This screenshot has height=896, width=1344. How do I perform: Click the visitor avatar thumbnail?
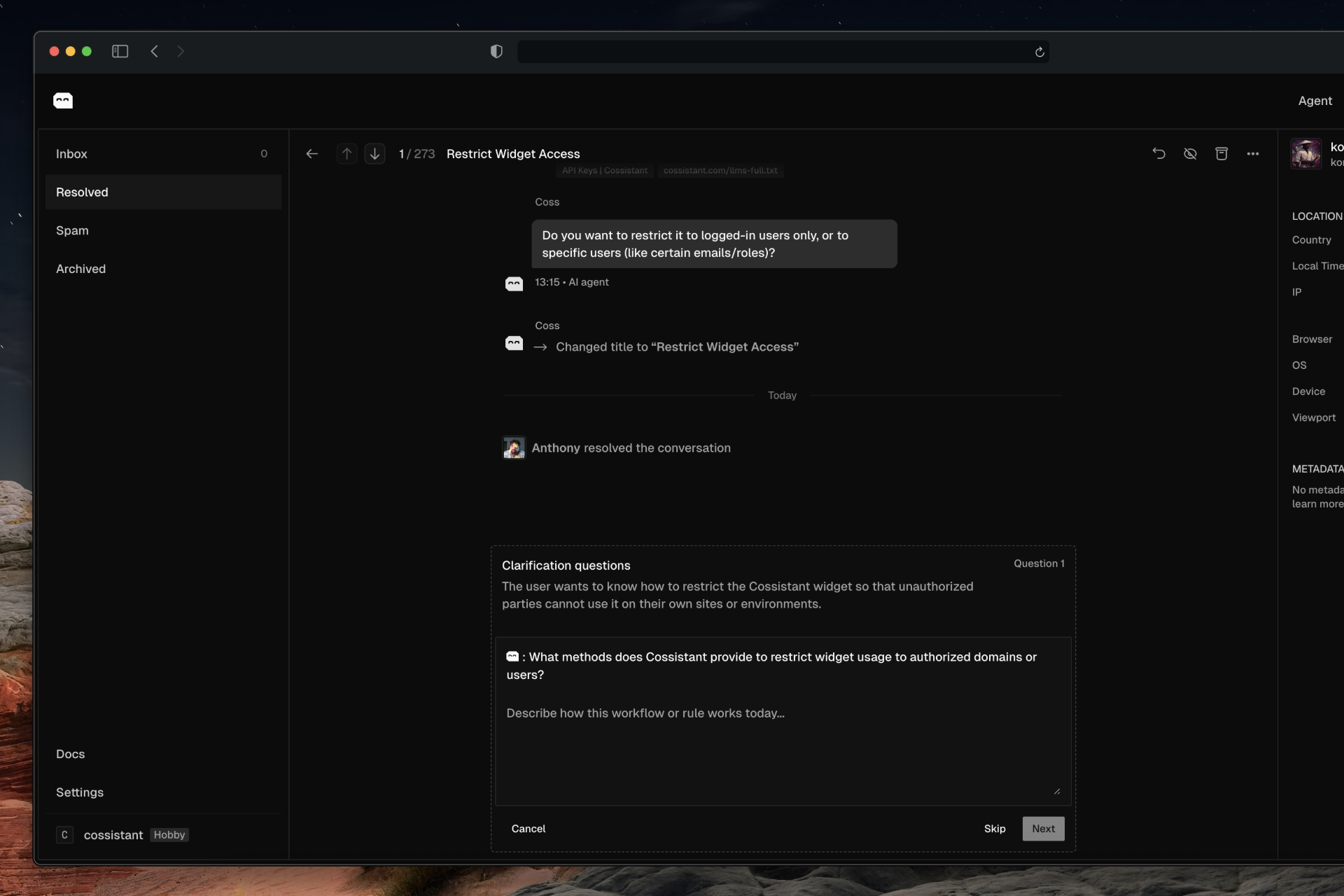pos(1305,154)
